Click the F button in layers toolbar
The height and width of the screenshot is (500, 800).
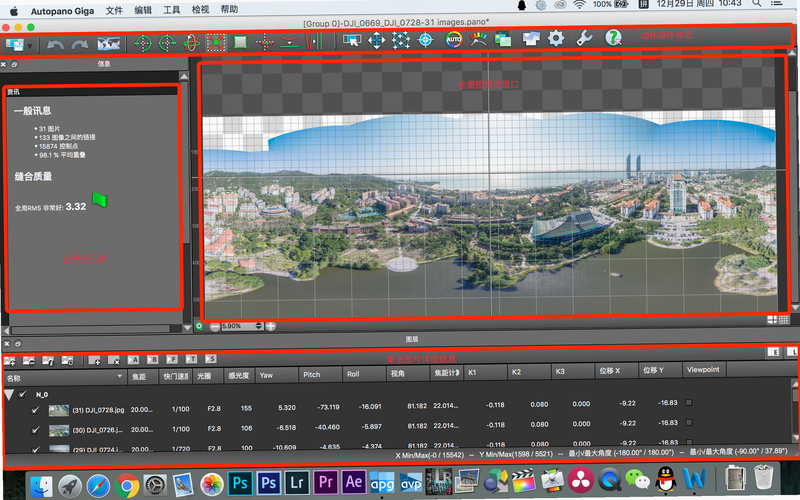pos(172,359)
